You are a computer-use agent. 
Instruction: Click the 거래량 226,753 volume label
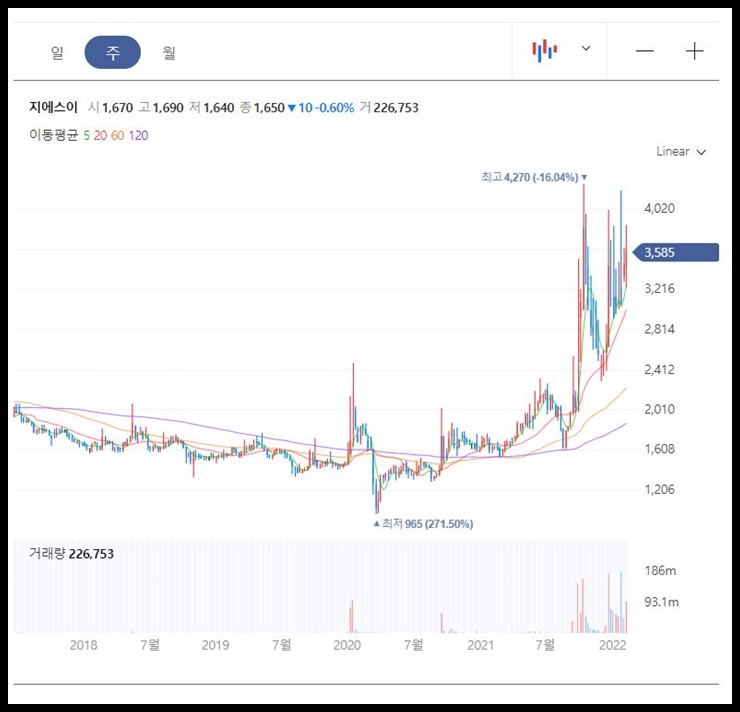71,553
